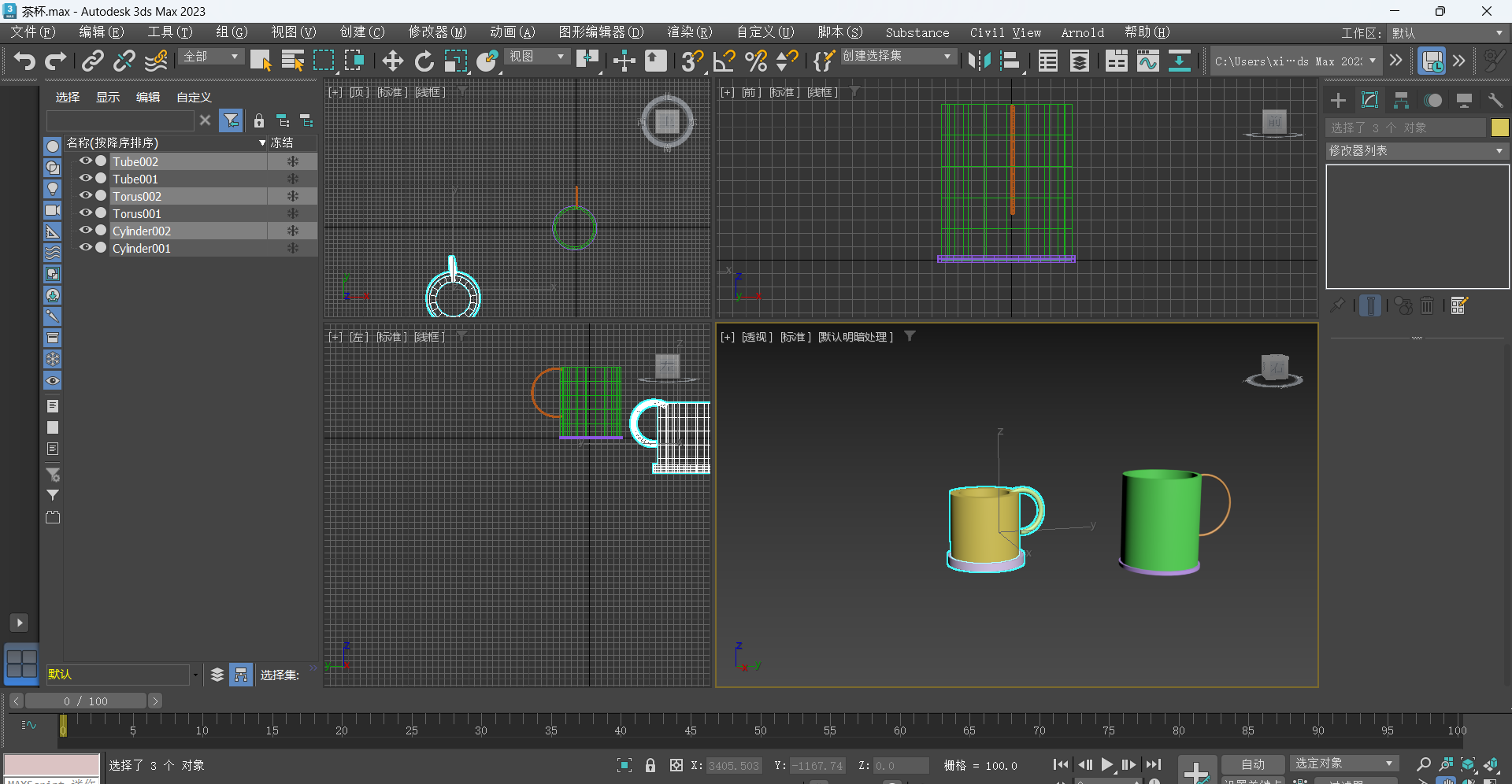Activate the Select and Link tool
The image size is (1512, 784).
[x=93, y=61]
